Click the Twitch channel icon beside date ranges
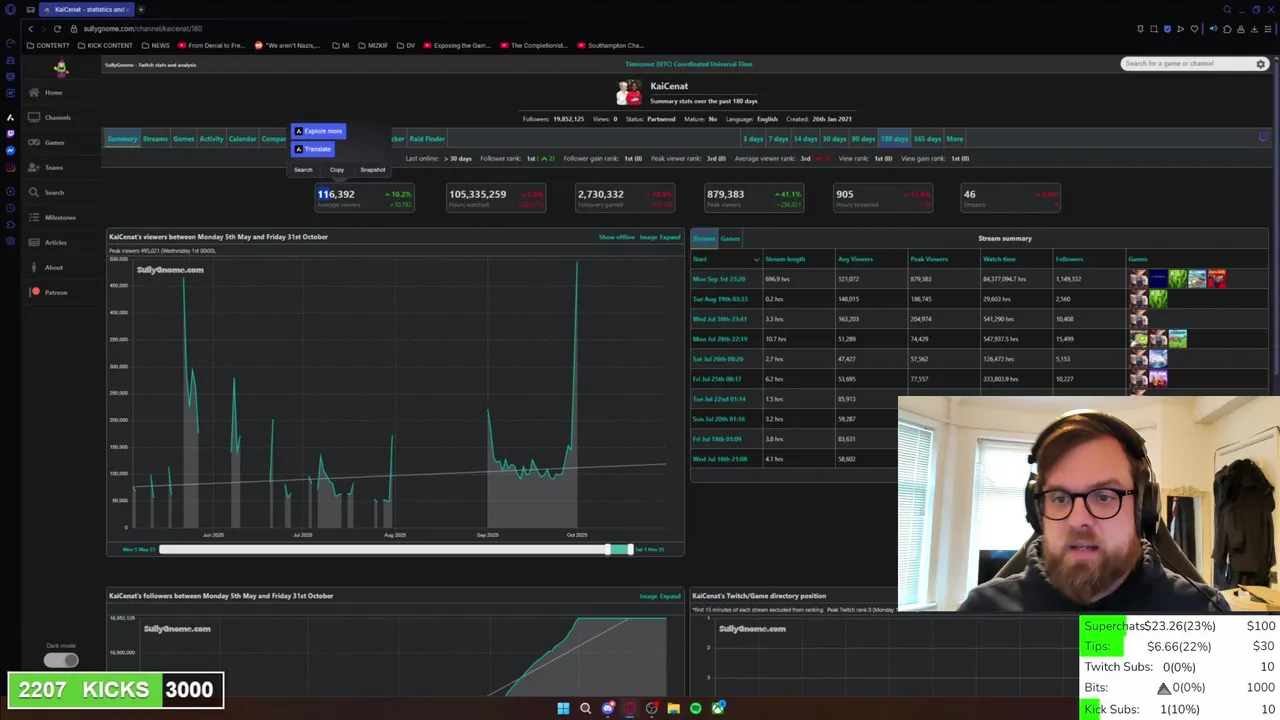This screenshot has height=720, width=1280. click(x=1264, y=138)
